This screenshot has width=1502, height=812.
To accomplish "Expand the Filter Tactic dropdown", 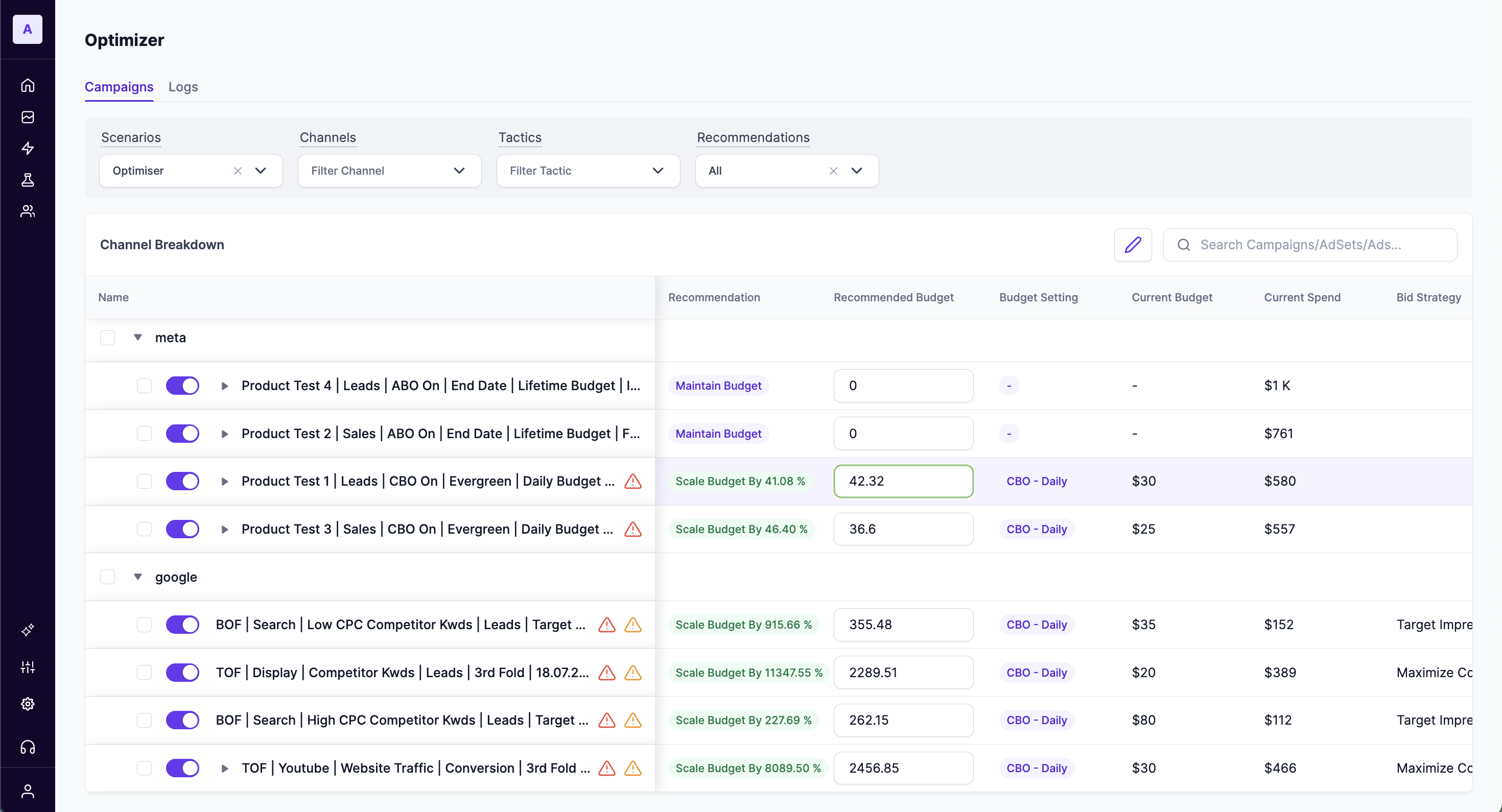I will (588, 171).
